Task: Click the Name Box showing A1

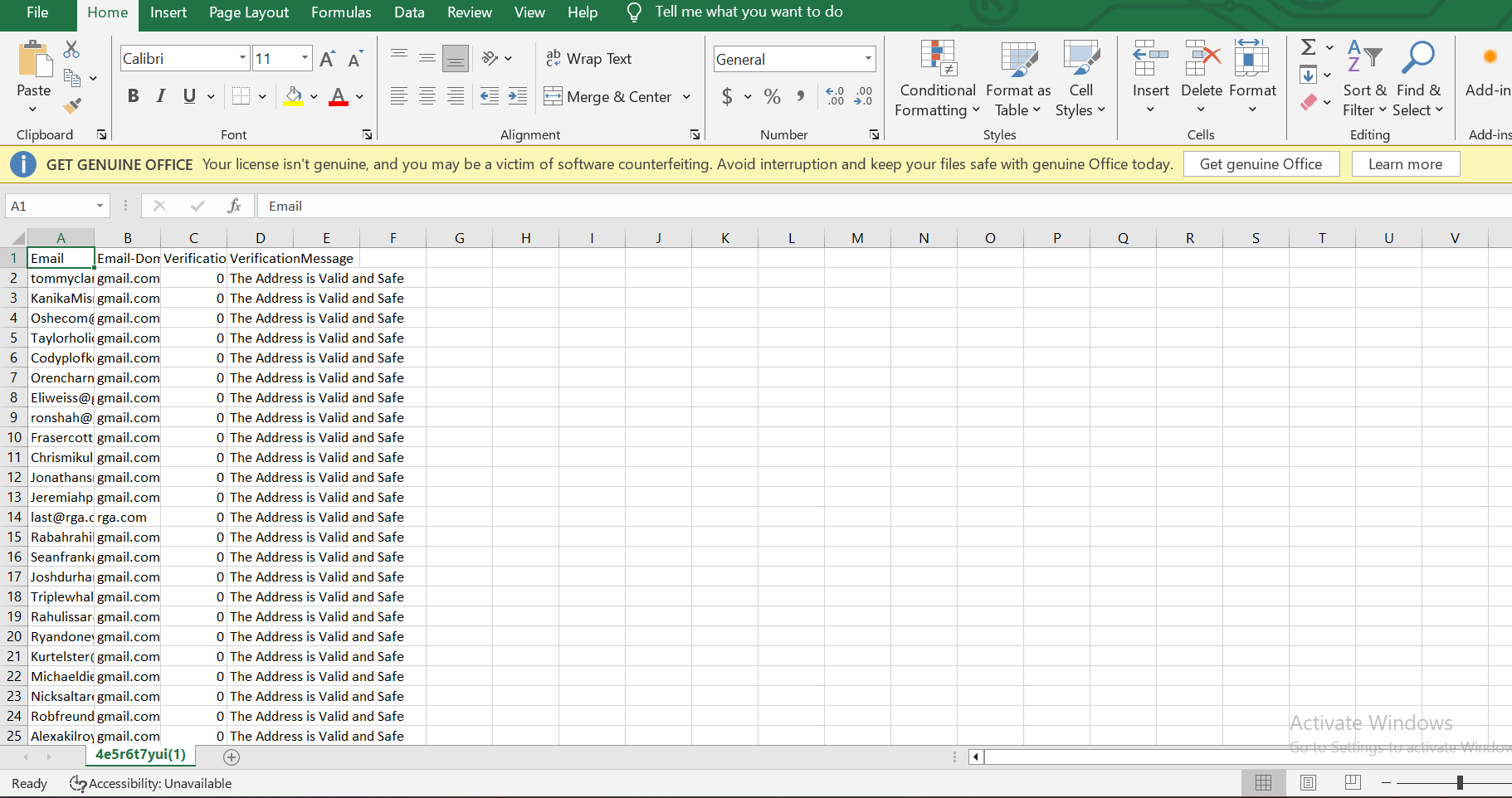Action: (50, 206)
